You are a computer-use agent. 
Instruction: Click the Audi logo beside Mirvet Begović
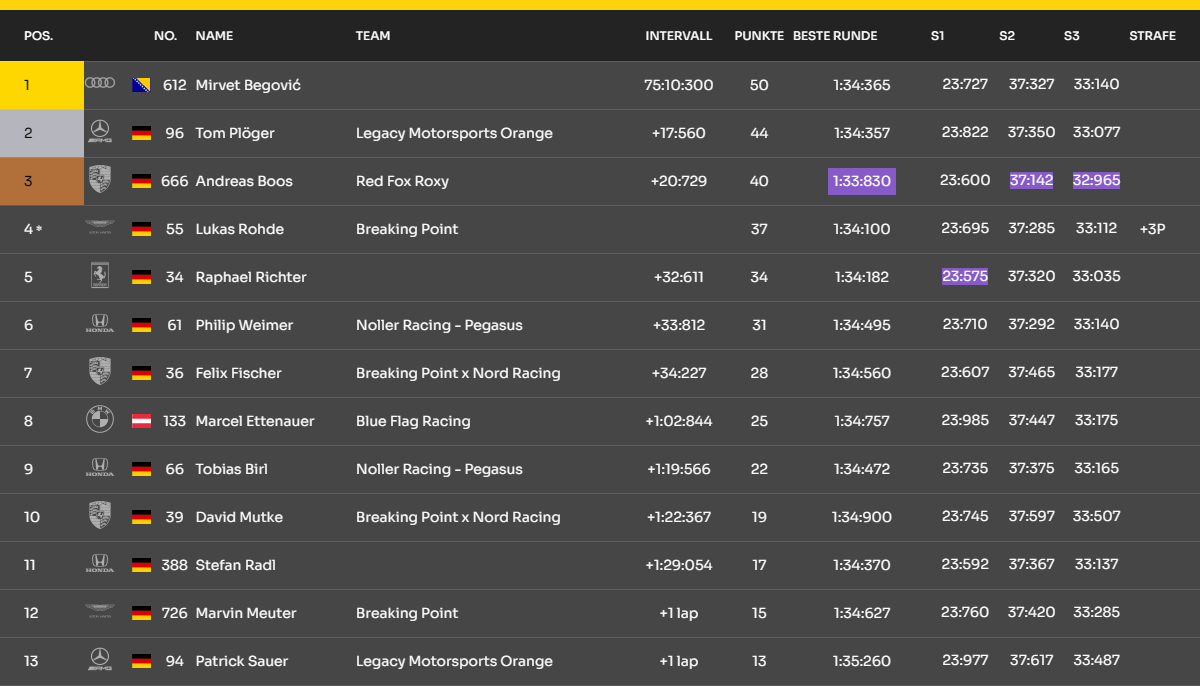tap(100, 84)
